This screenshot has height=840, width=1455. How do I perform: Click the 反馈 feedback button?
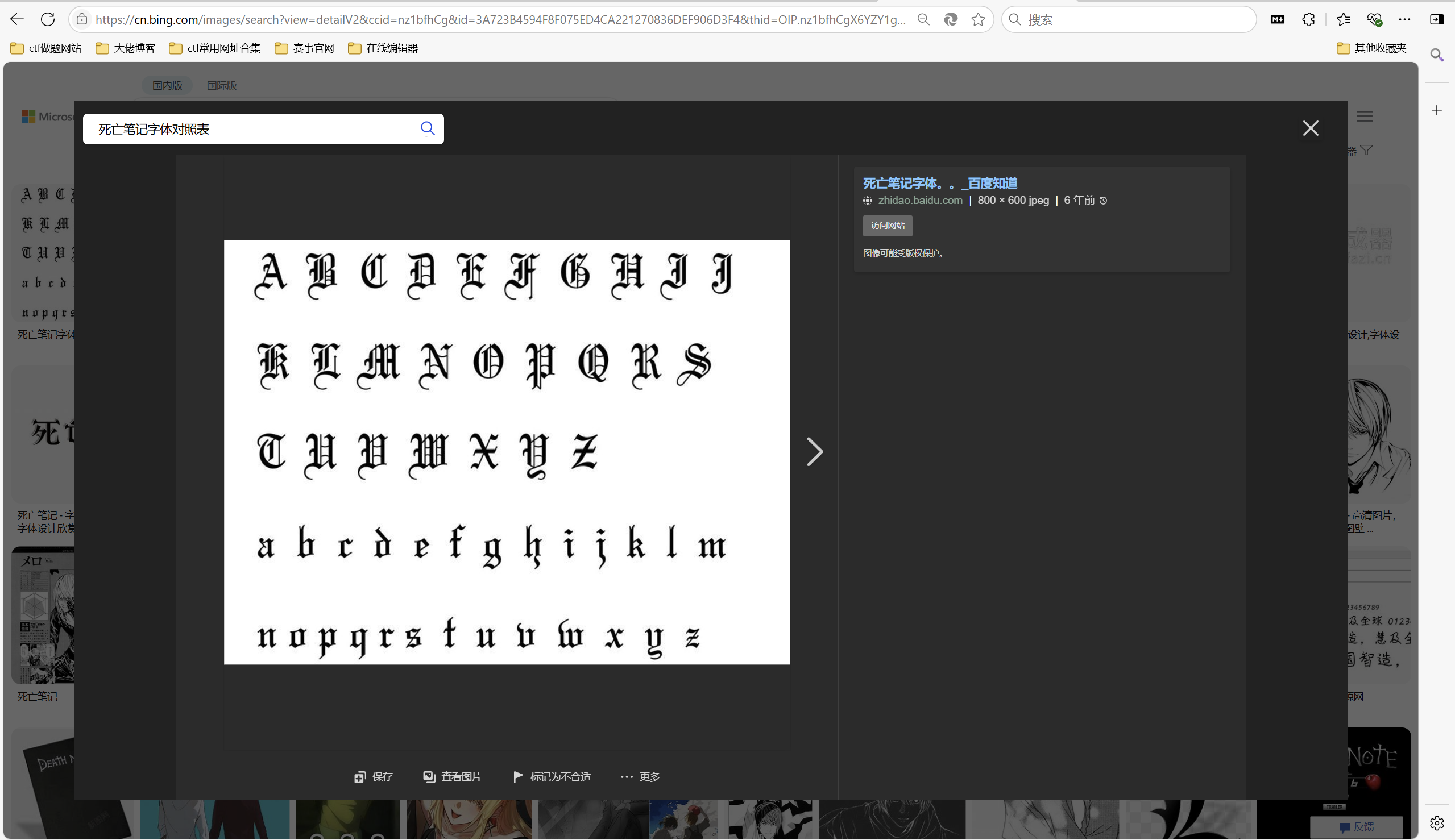tap(1357, 827)
